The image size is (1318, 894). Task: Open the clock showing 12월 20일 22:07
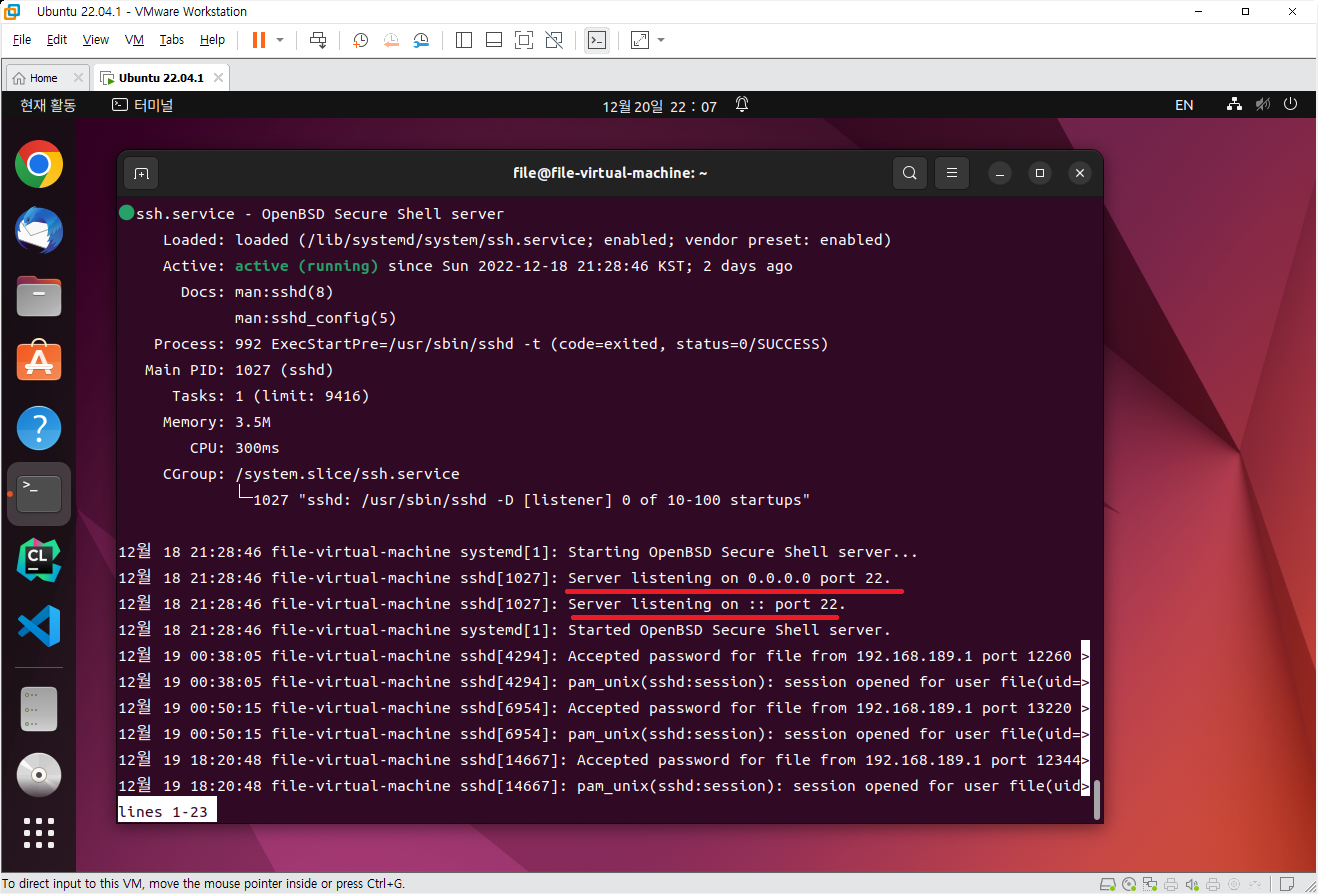(659, 106)
